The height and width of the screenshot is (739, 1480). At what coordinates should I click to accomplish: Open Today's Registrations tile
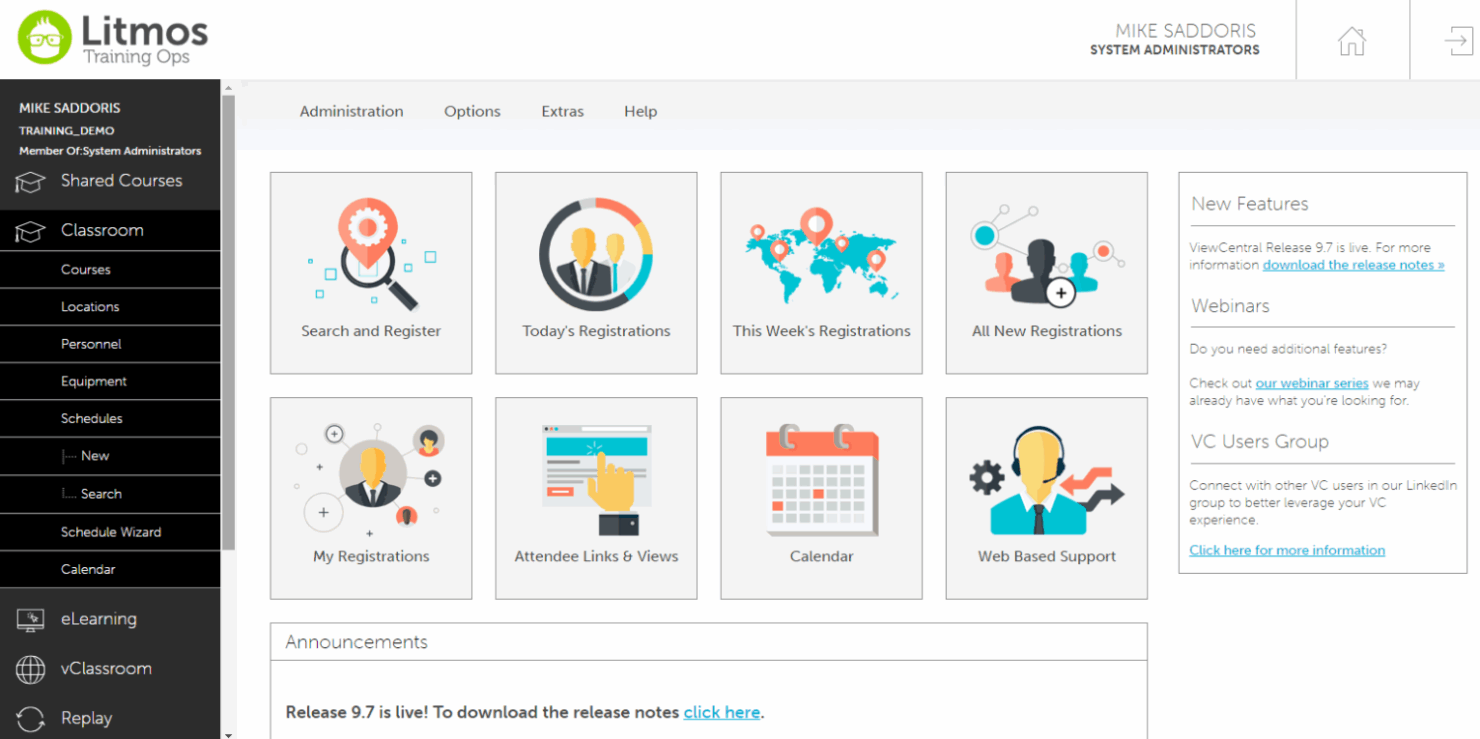(596, 273)
